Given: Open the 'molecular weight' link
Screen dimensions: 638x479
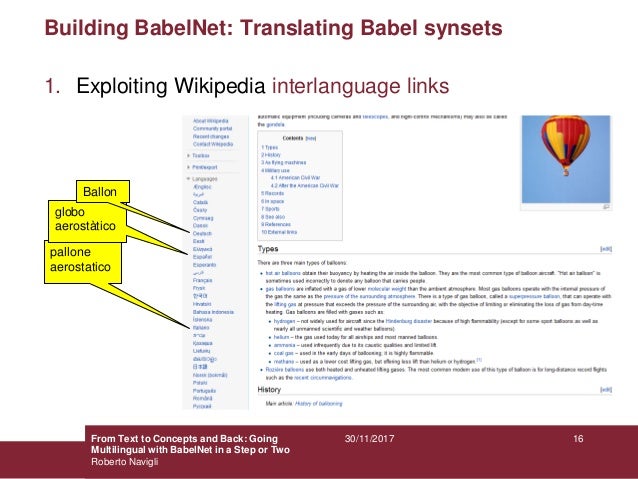Looking at the screenshot, I should pyautogui.click(x=387, y=289).
